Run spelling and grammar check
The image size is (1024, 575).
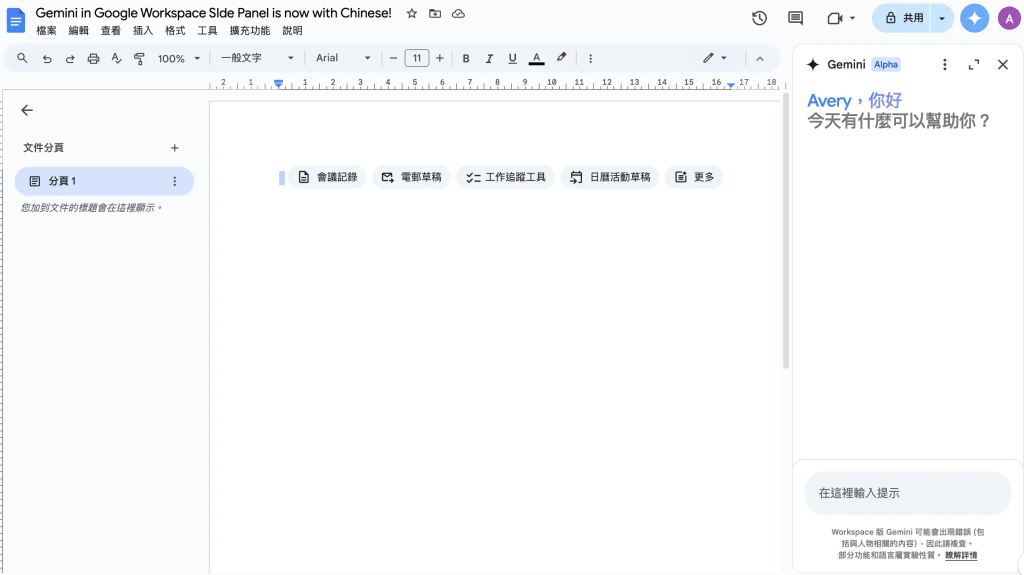tap(116, 58)
